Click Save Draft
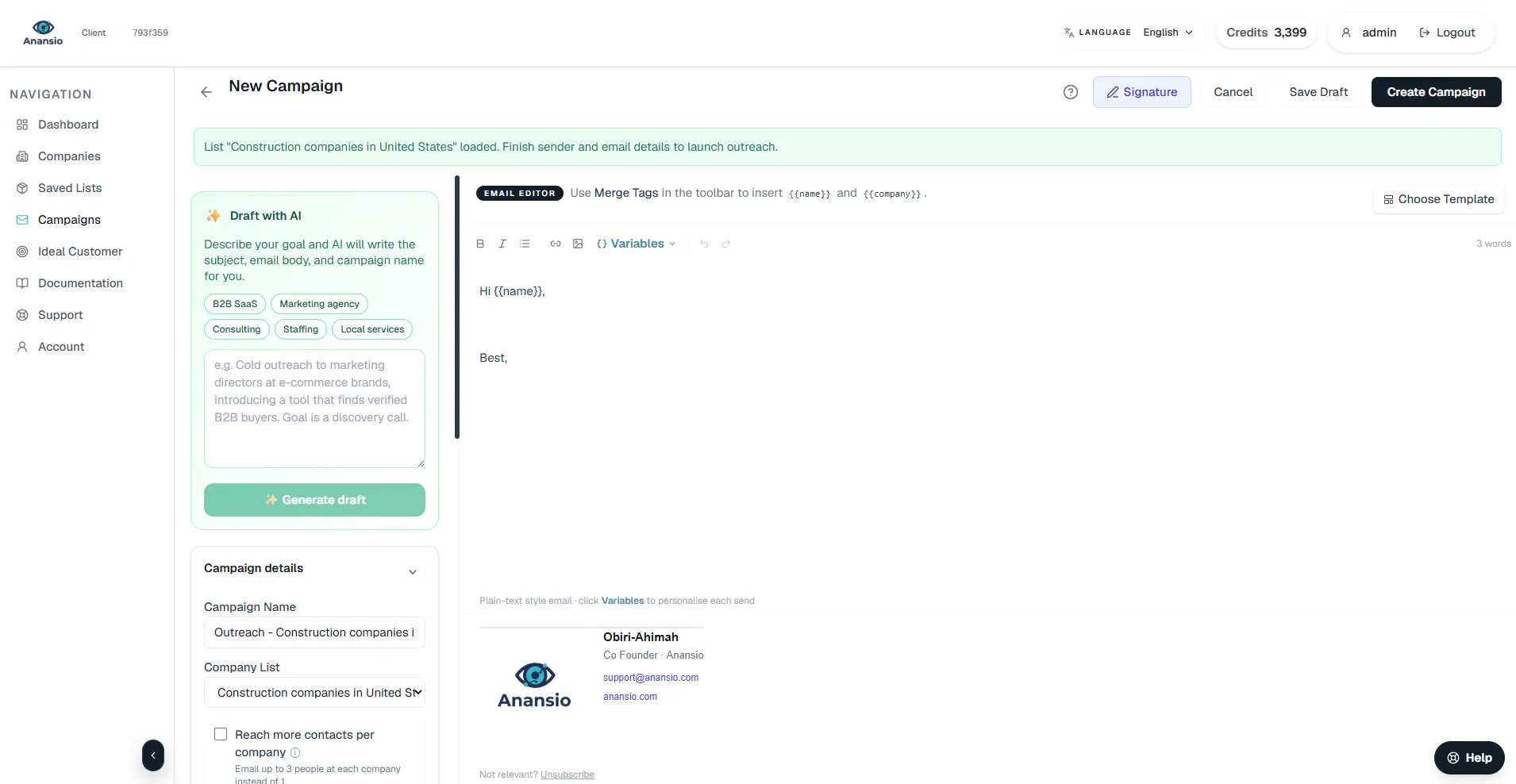The height and width of the screenshot is (784, 1516). coord(1318,92)
